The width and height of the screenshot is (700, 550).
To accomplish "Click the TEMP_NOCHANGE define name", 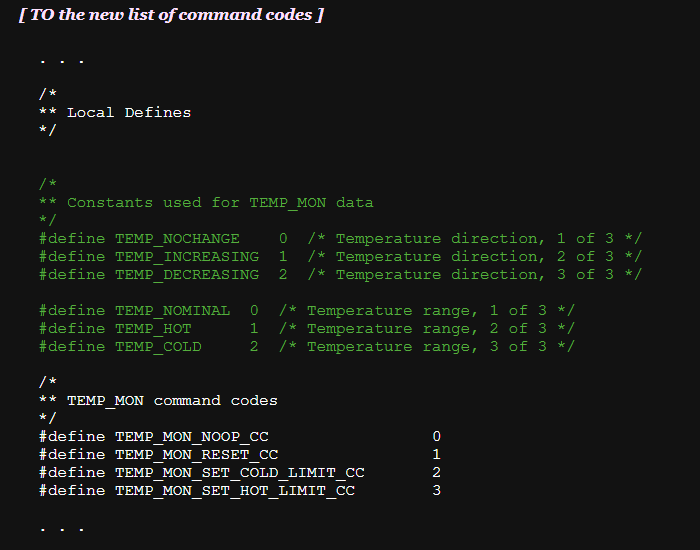I will click(177, 239).
